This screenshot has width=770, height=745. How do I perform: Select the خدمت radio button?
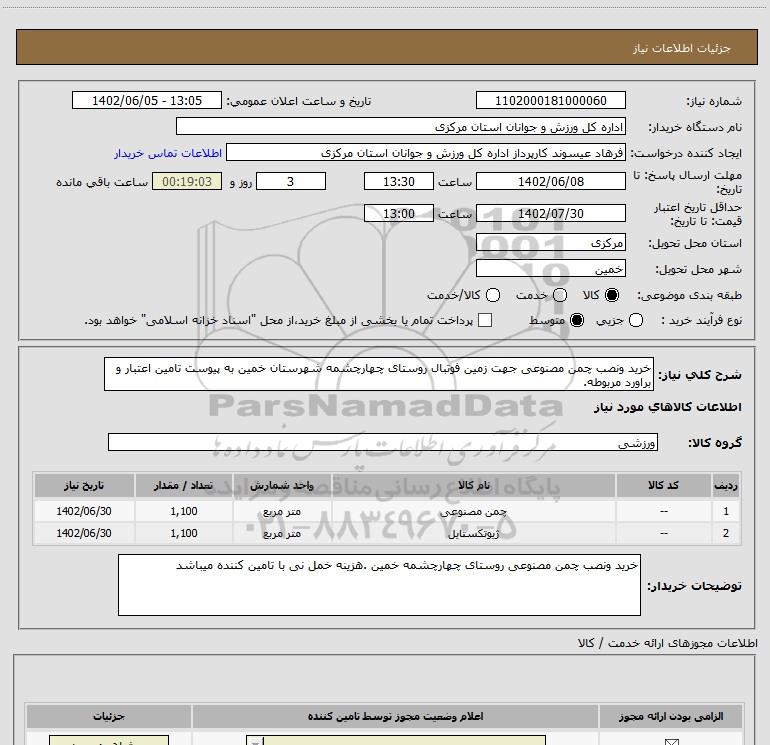560,295
